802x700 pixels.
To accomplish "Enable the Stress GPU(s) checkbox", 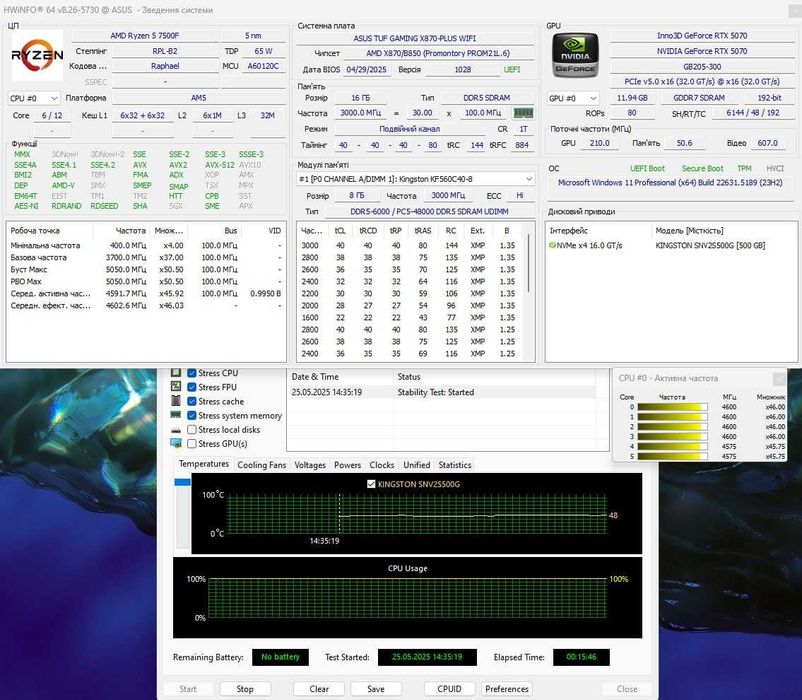I will coord(192,444).
